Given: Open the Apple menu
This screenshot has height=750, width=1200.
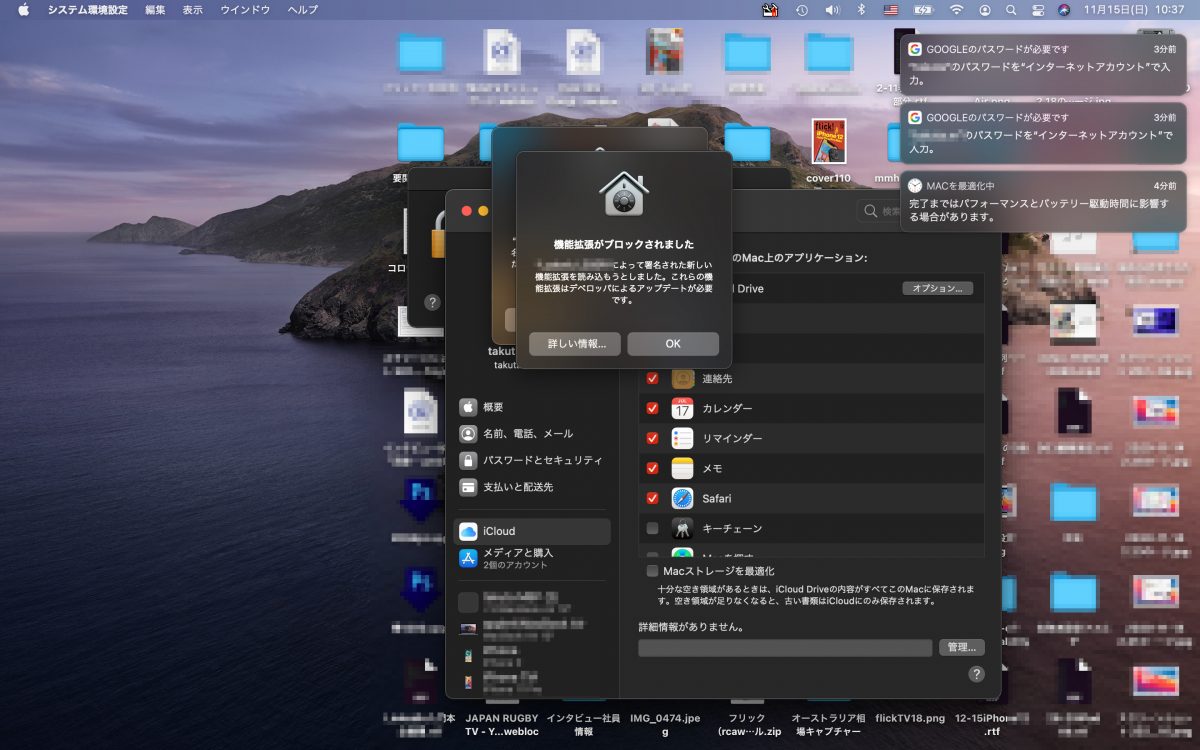Looking at the screenshot, I should pos(23,10).
